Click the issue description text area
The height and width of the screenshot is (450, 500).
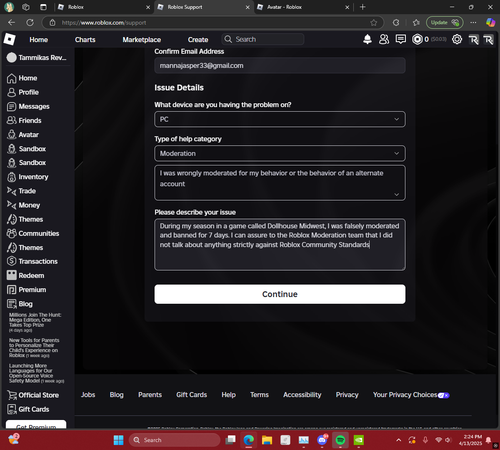280,244
